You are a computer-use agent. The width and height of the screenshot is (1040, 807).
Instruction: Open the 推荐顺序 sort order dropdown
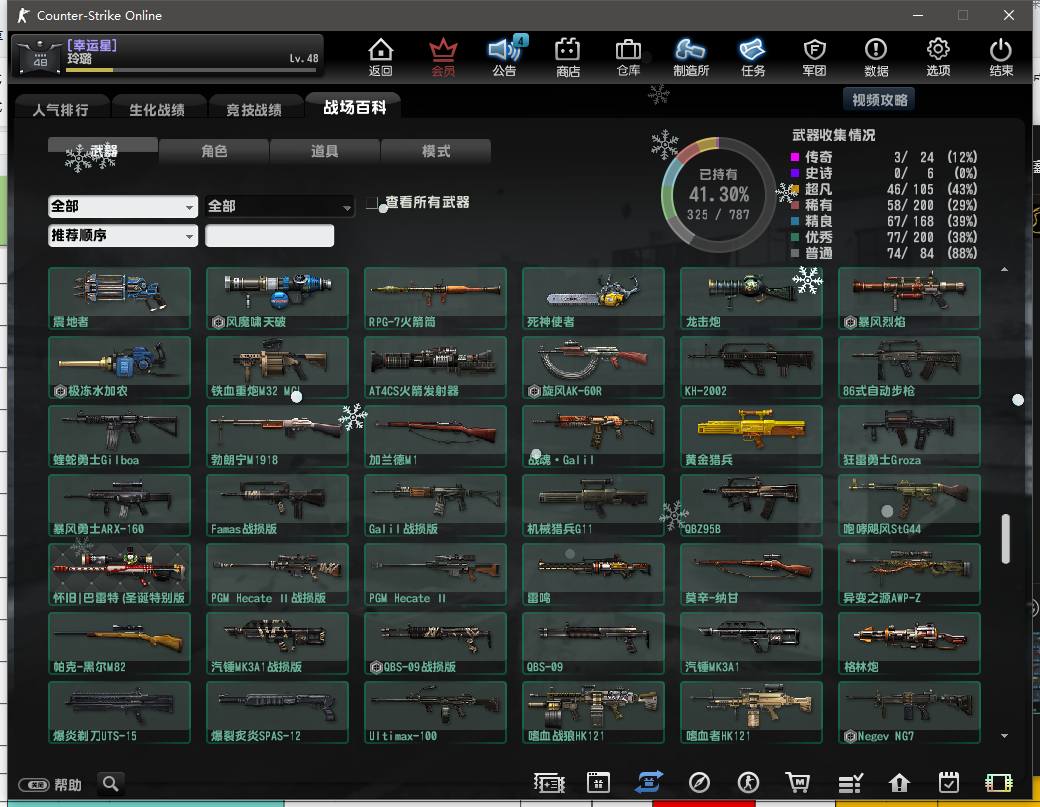(123, 236)
